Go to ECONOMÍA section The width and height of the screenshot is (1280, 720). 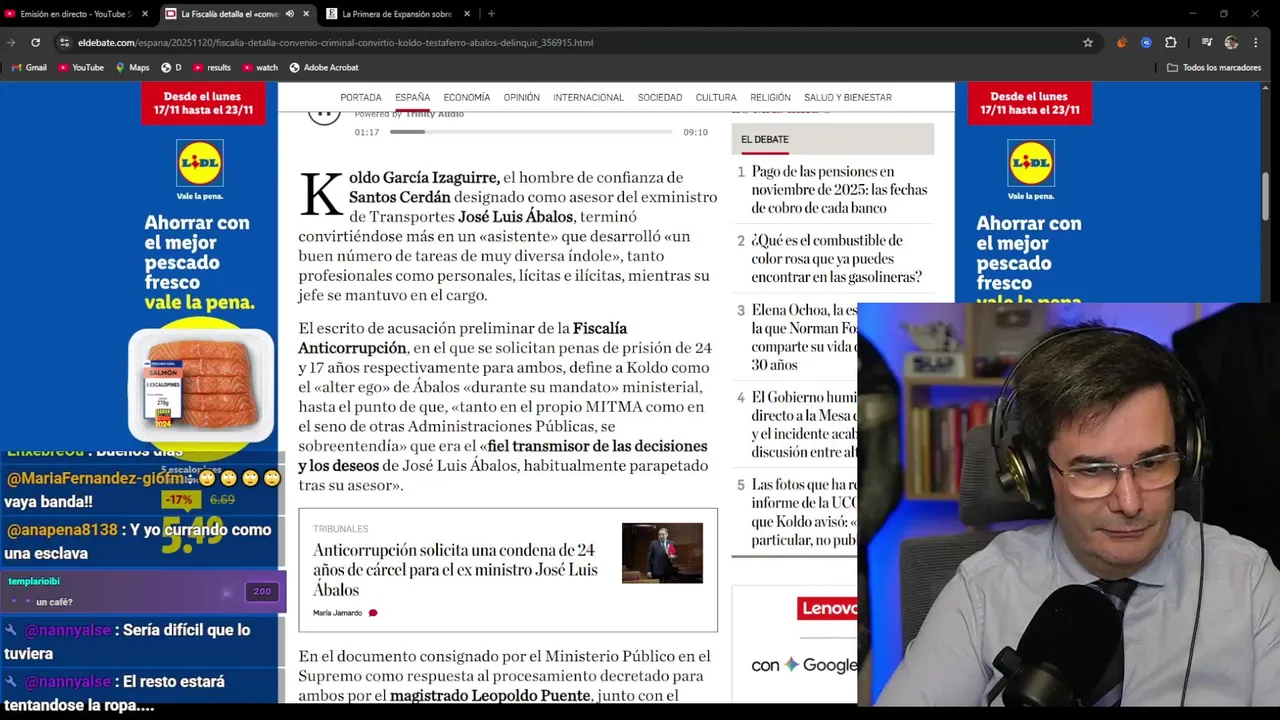click(x=467, y=98)
